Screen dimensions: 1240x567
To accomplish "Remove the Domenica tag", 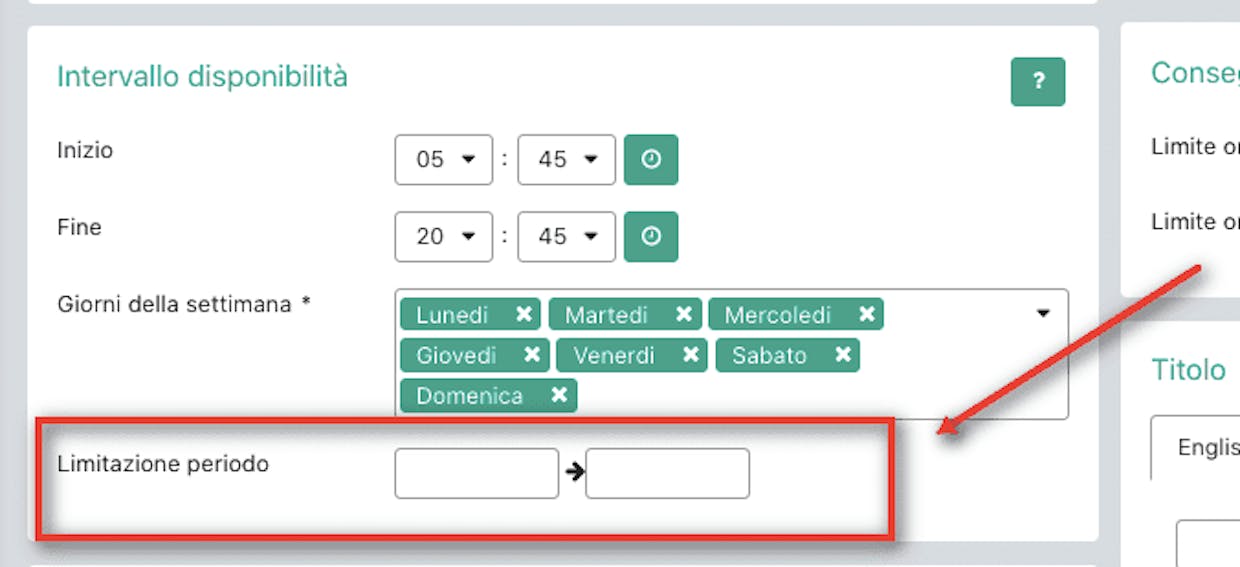I will point(559,395).
